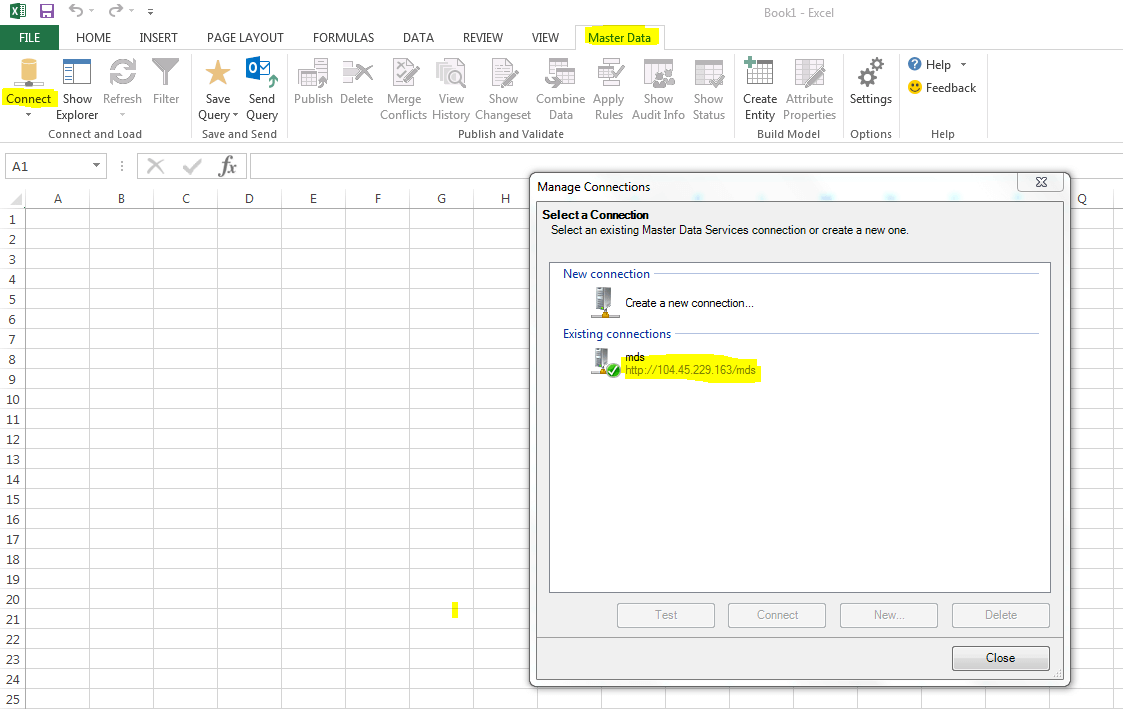Viewport: 1123px width, 709px height.
Task: Open the Undo history dropdown arrow
Action: pyautogui.click(x=92, y=11)
